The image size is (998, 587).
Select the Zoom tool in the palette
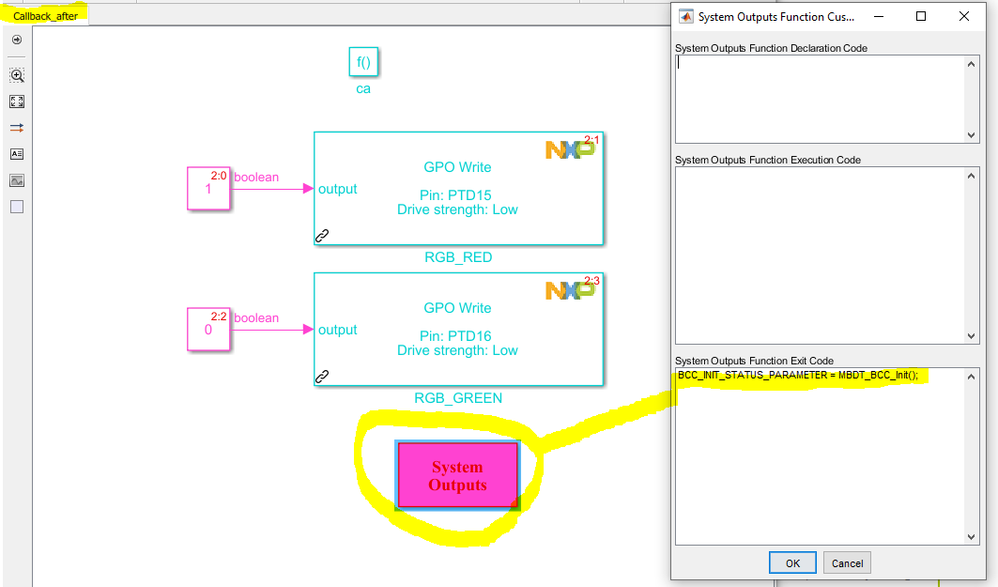pyautogui.click(x=17, y=76)
